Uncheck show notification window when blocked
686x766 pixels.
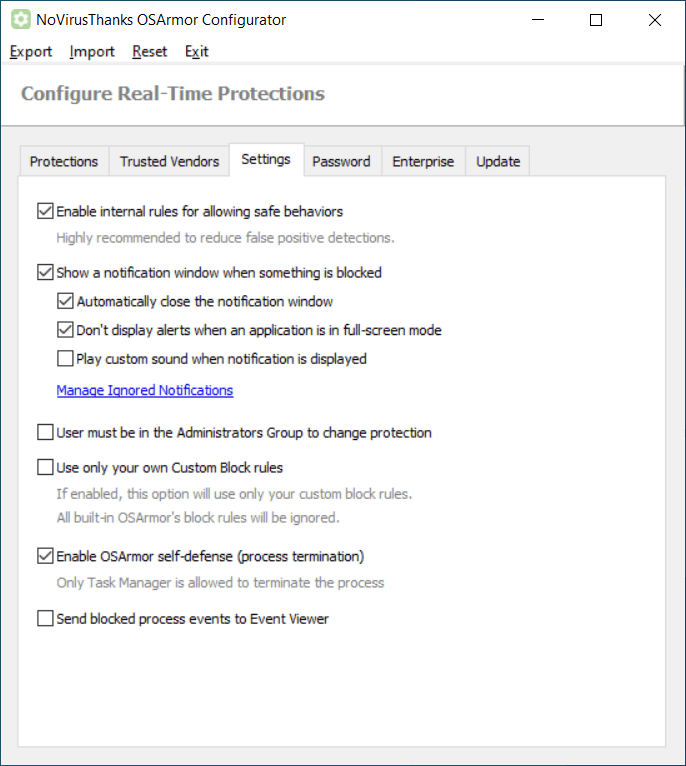(45, 272)
